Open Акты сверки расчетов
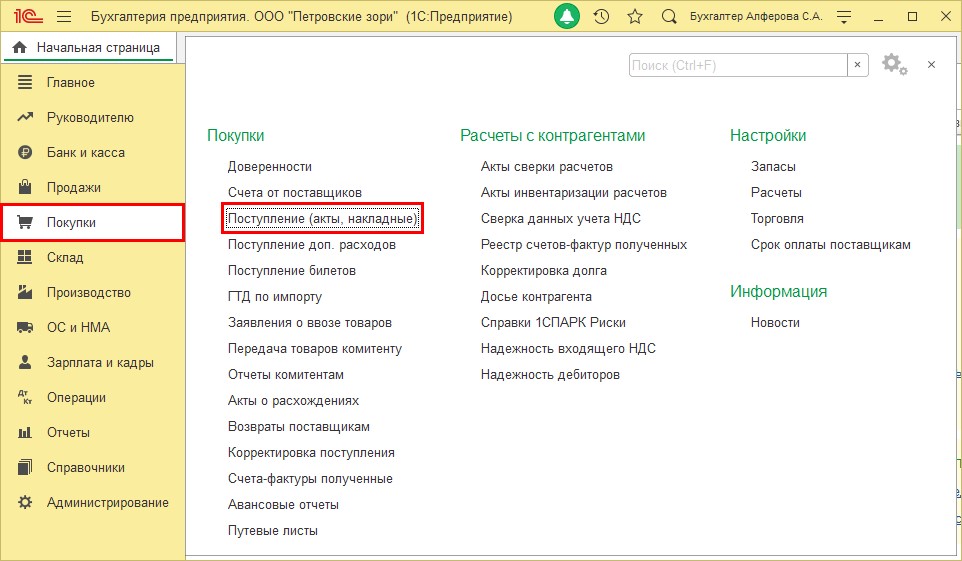Screen dimensions: 962x561 [x=547, y=166]
